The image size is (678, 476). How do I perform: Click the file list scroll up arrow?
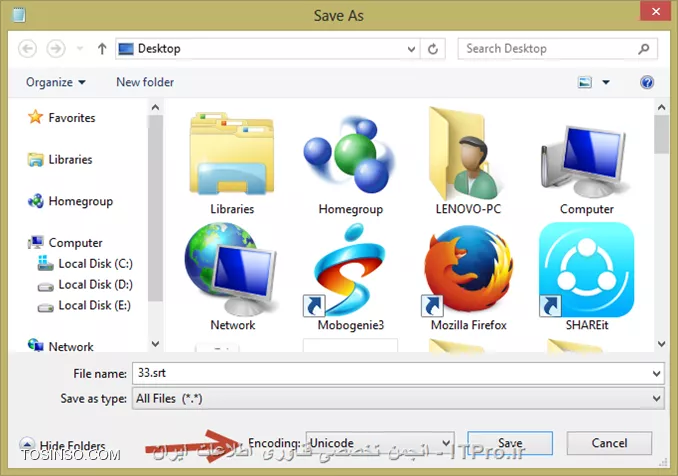coord(661,107)
